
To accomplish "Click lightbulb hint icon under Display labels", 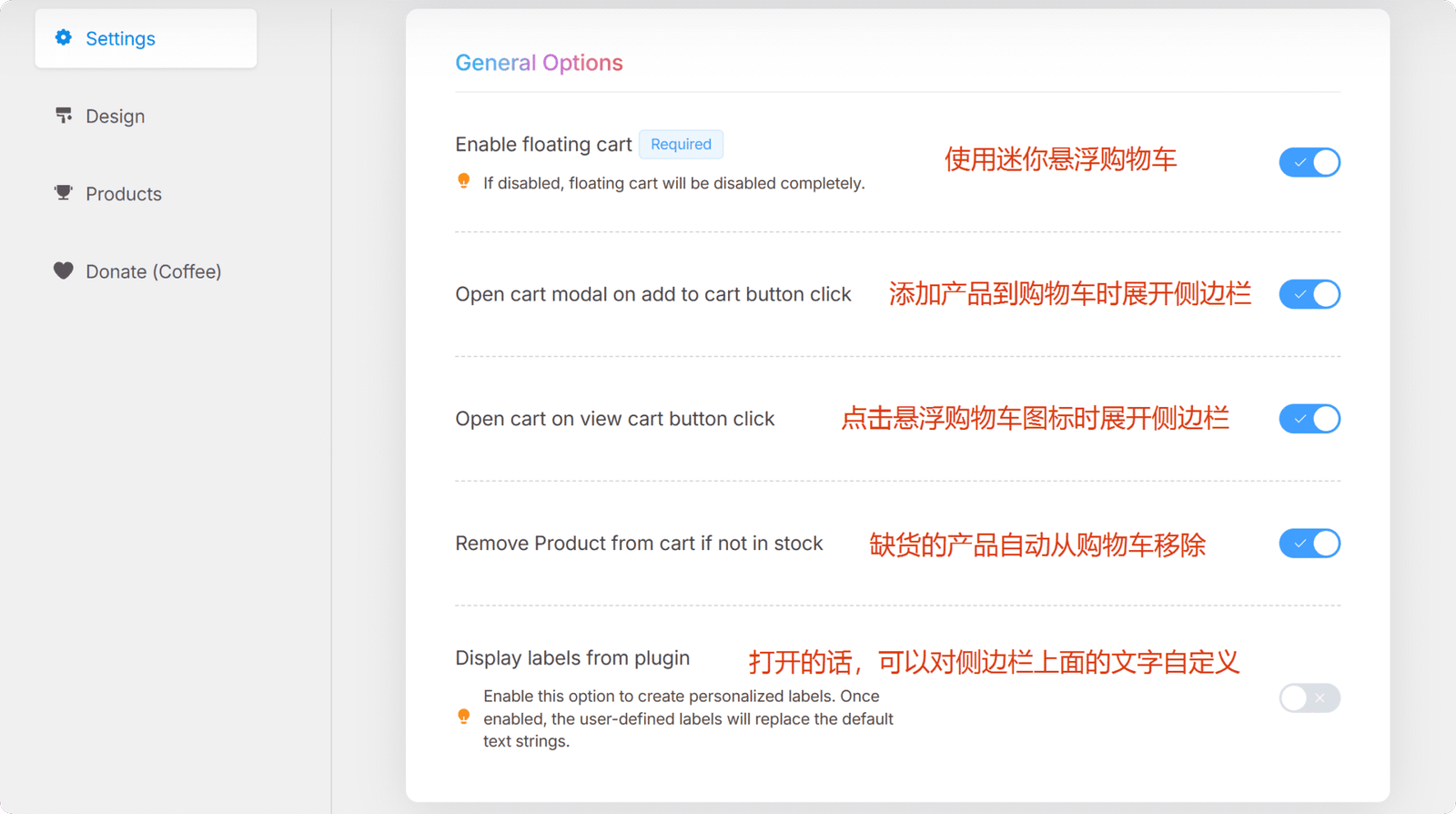I will (x=464, y=717).
